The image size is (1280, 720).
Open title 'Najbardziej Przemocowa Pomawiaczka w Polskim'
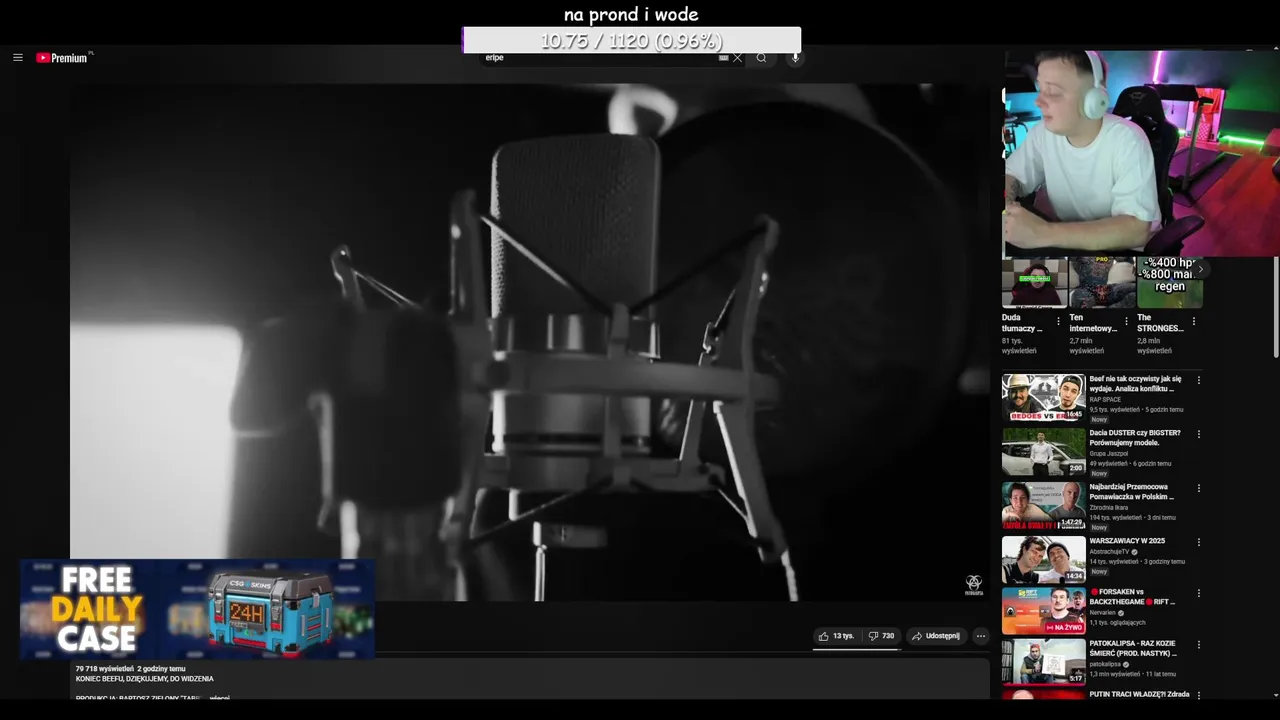(x=1132, y=492)
